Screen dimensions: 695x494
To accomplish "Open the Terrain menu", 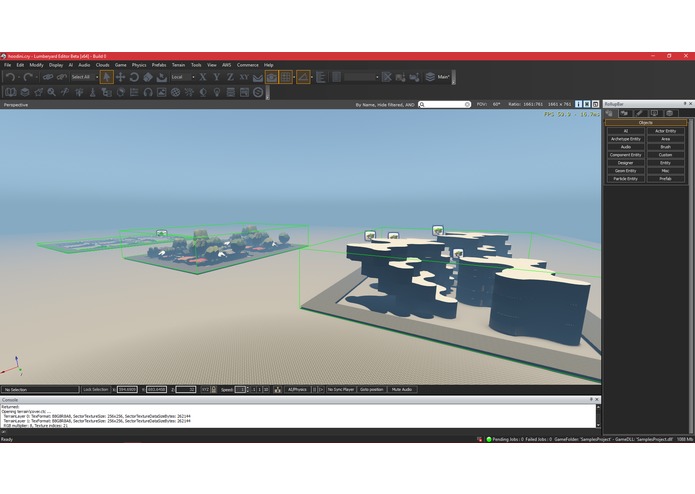I will pyautogui.click(x=178, y=65).
